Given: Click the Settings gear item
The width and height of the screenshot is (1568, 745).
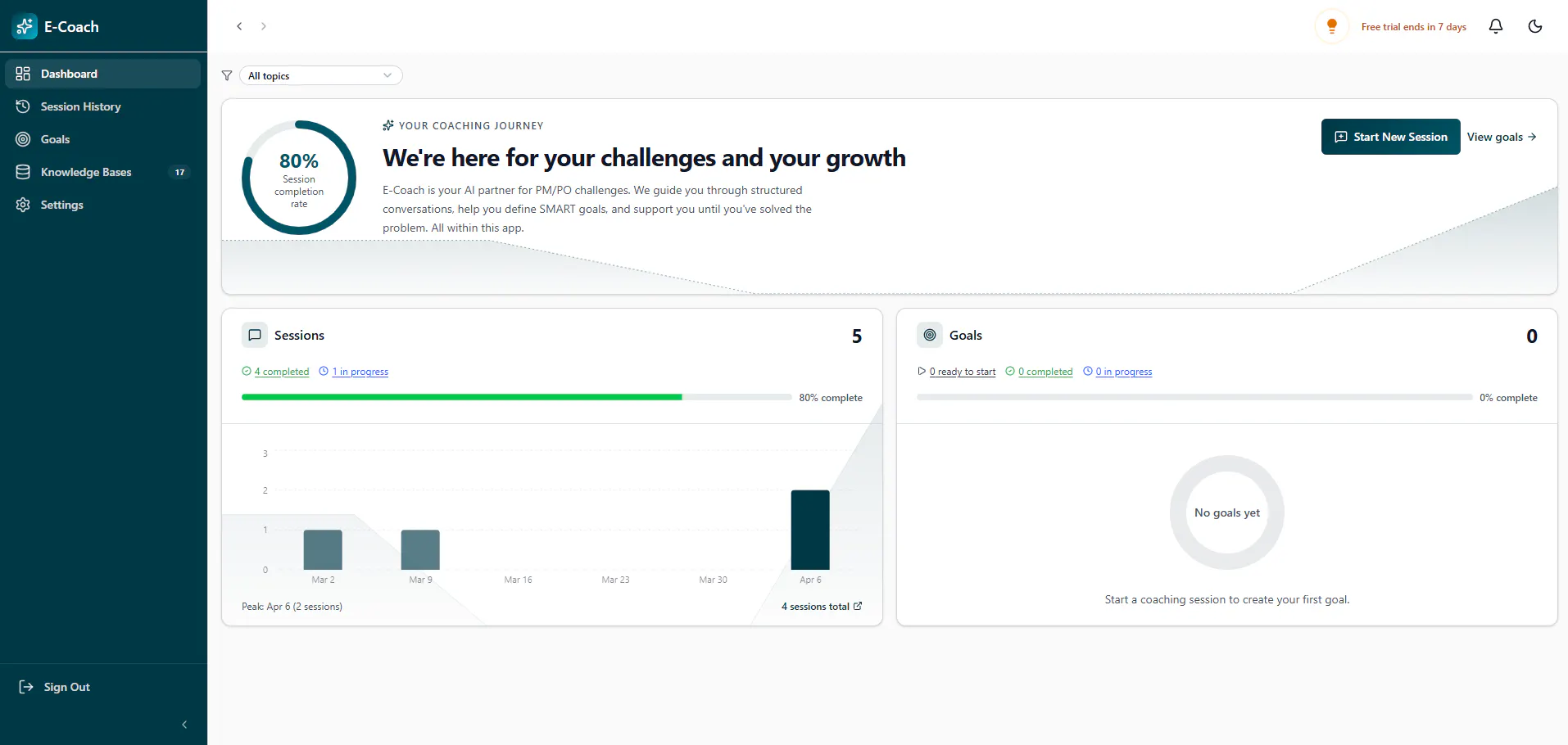Looking at the screenshot, I should click(x=102, y=205).
